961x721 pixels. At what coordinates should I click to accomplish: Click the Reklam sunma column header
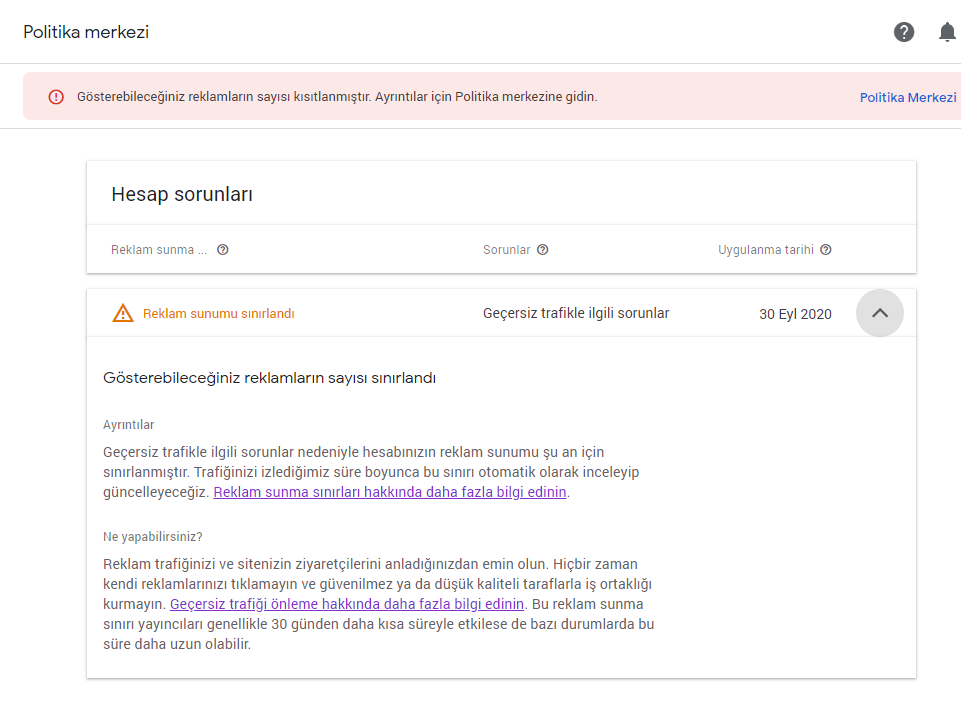159,250
